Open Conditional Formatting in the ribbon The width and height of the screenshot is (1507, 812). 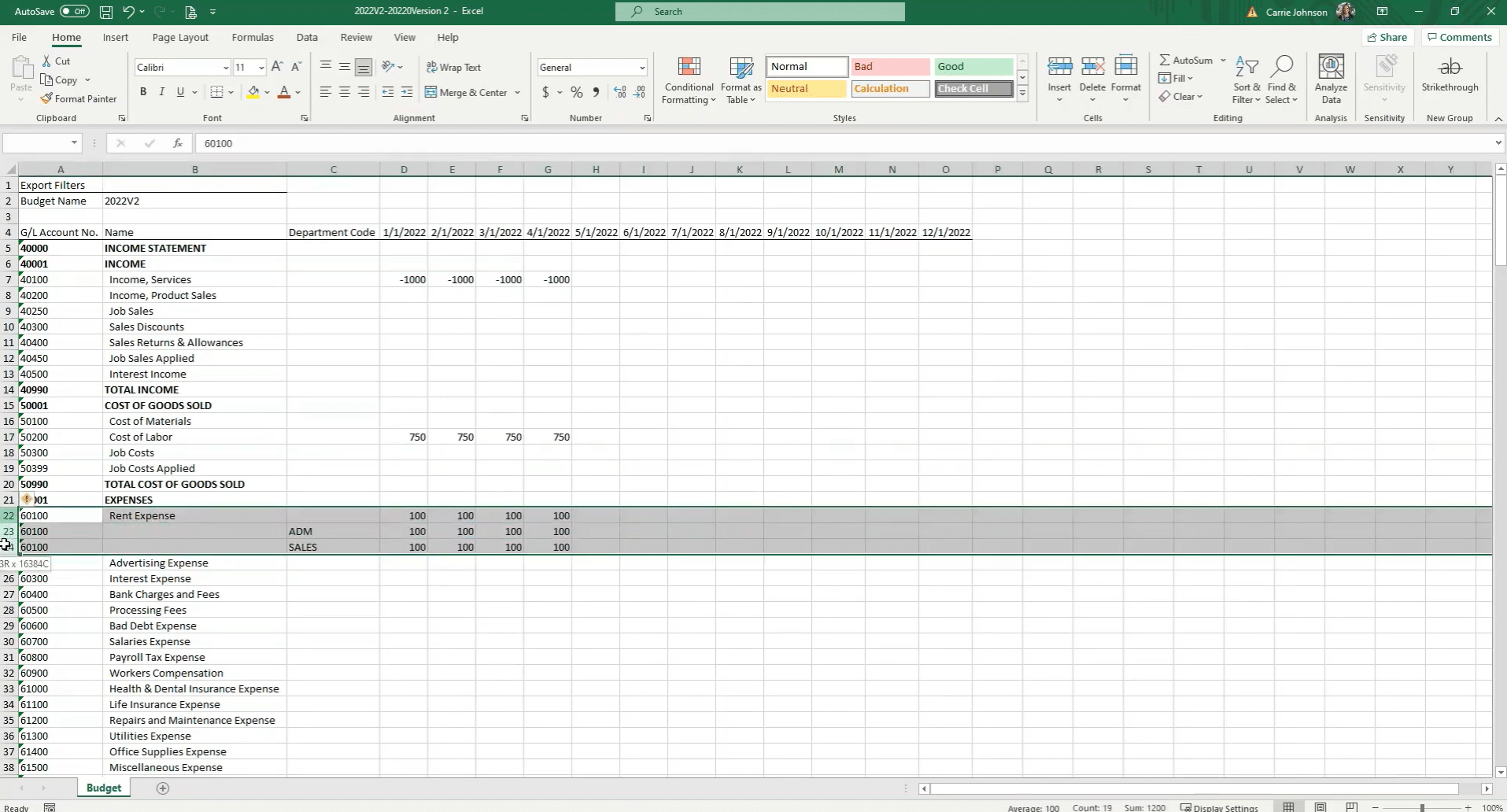pos(689,80)
